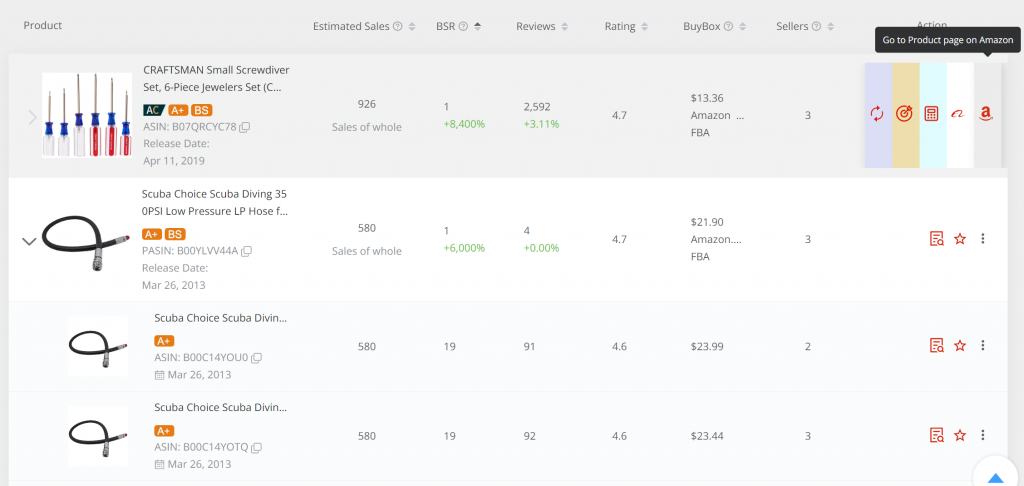The width and height of the screenshot is (1024, 486).
Task: Open three-dot menu for B00C14YOTQ row
Action: pyautogui.click(x=983, y=435)
